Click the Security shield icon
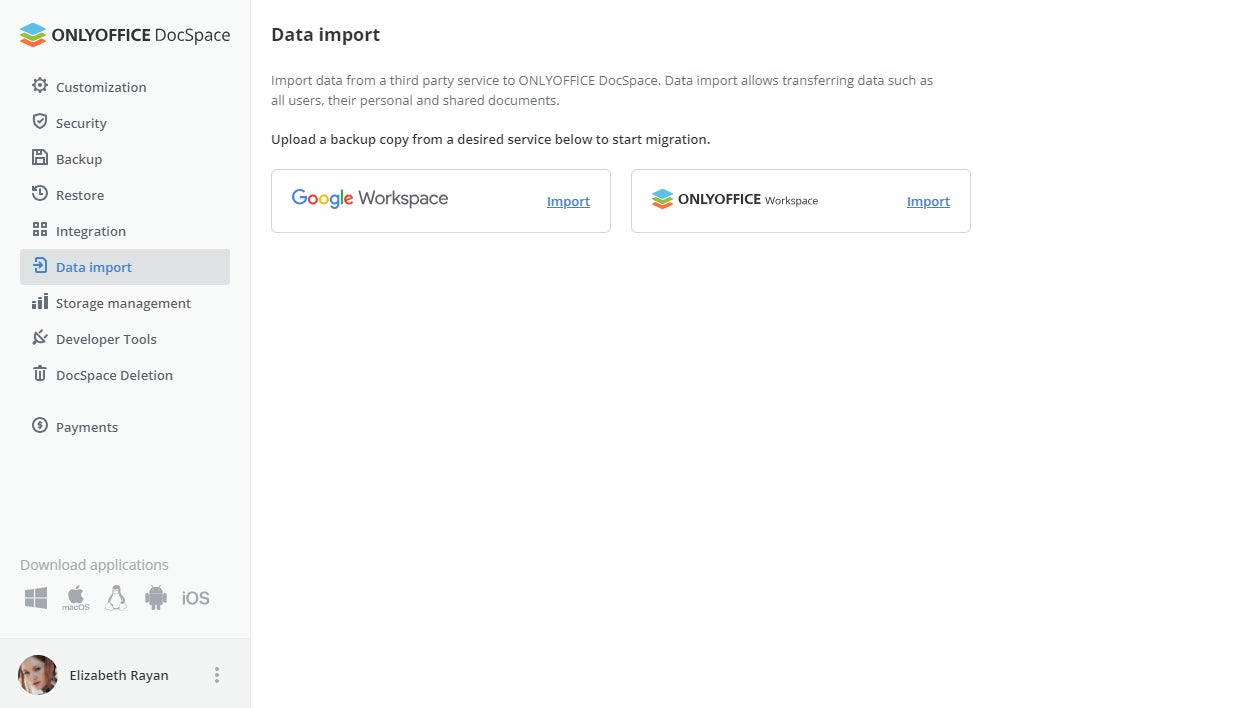The height and width of the screenshot is (708, 1240). click(x=40, y=122)
